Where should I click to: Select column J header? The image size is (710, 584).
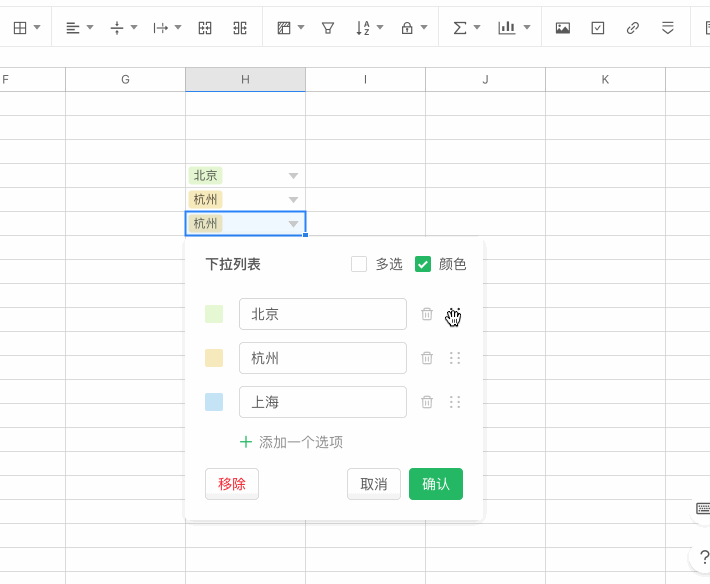tap(485, 80)
